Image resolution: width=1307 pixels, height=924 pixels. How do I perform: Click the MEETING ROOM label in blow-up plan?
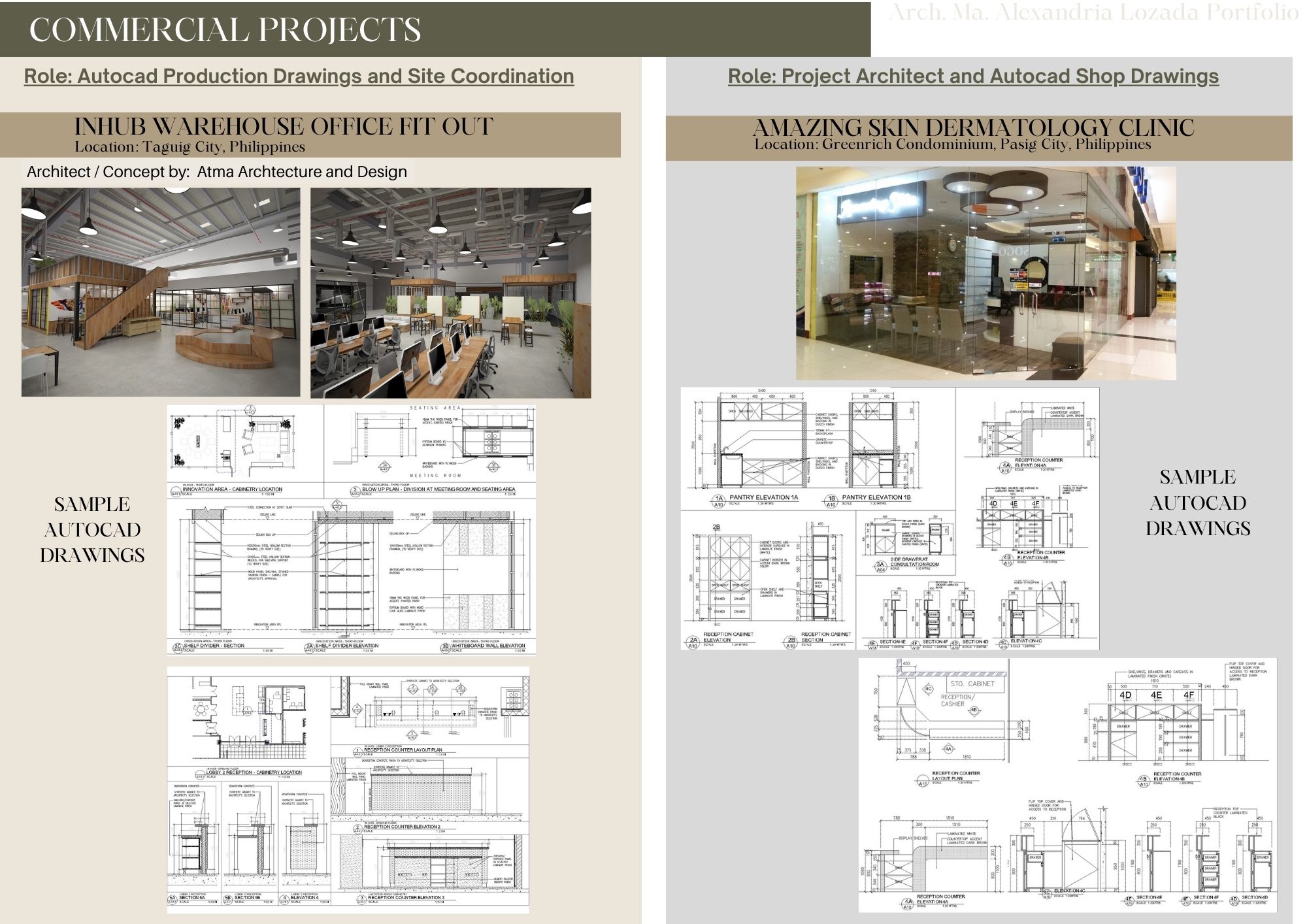coord(437,476)
